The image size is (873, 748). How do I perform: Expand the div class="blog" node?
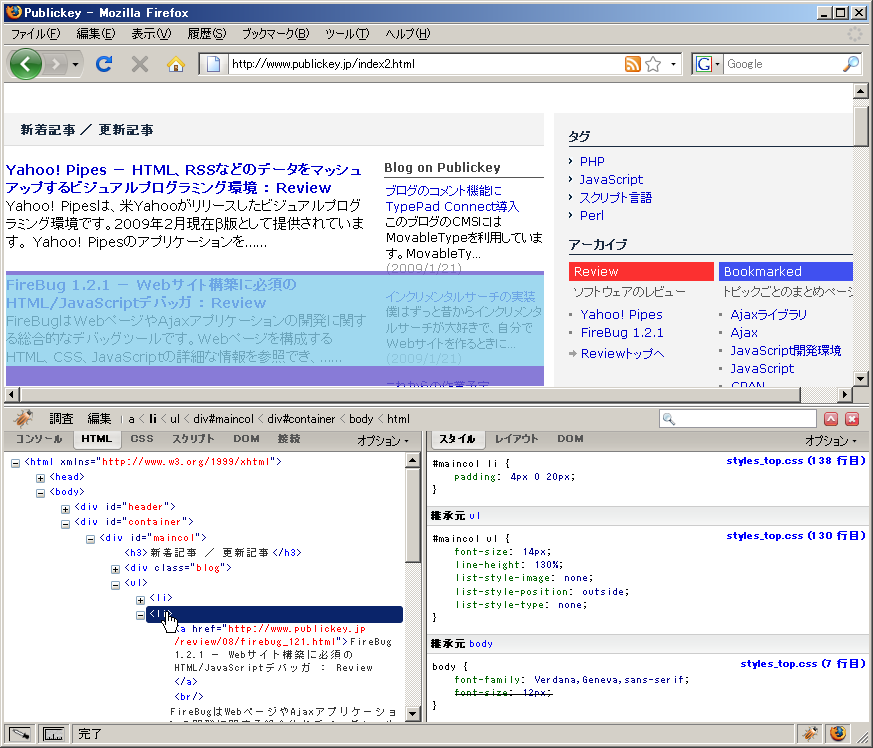[x=115, y=569]
